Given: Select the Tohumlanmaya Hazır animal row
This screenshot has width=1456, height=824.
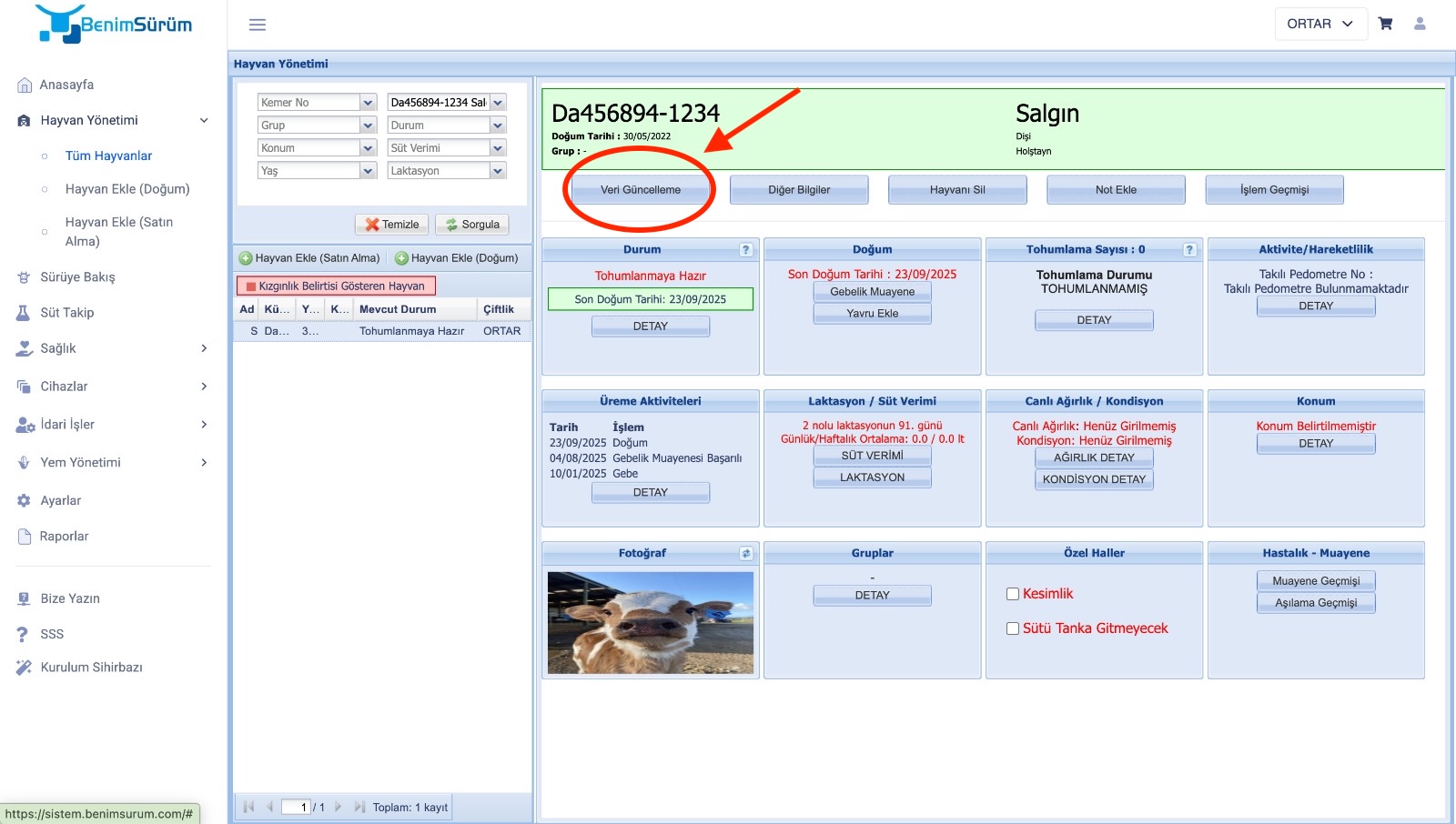Looking at the screenshot, I should point(382,331).
